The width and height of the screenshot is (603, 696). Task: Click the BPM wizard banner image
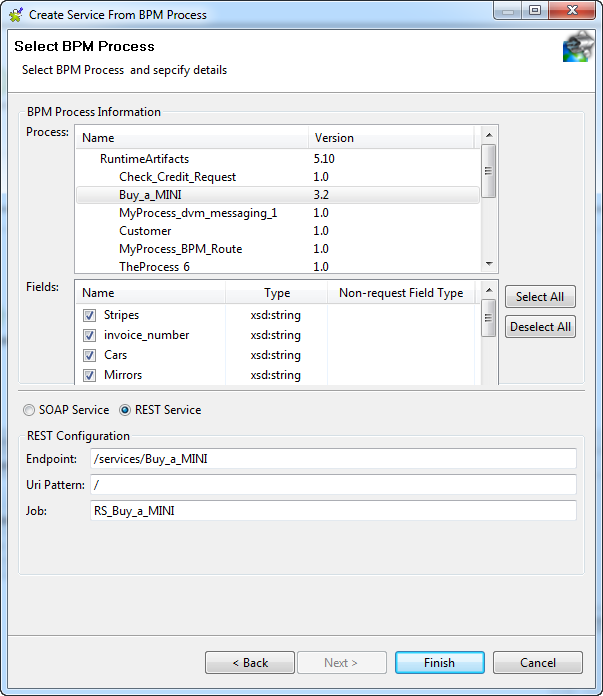578,47
